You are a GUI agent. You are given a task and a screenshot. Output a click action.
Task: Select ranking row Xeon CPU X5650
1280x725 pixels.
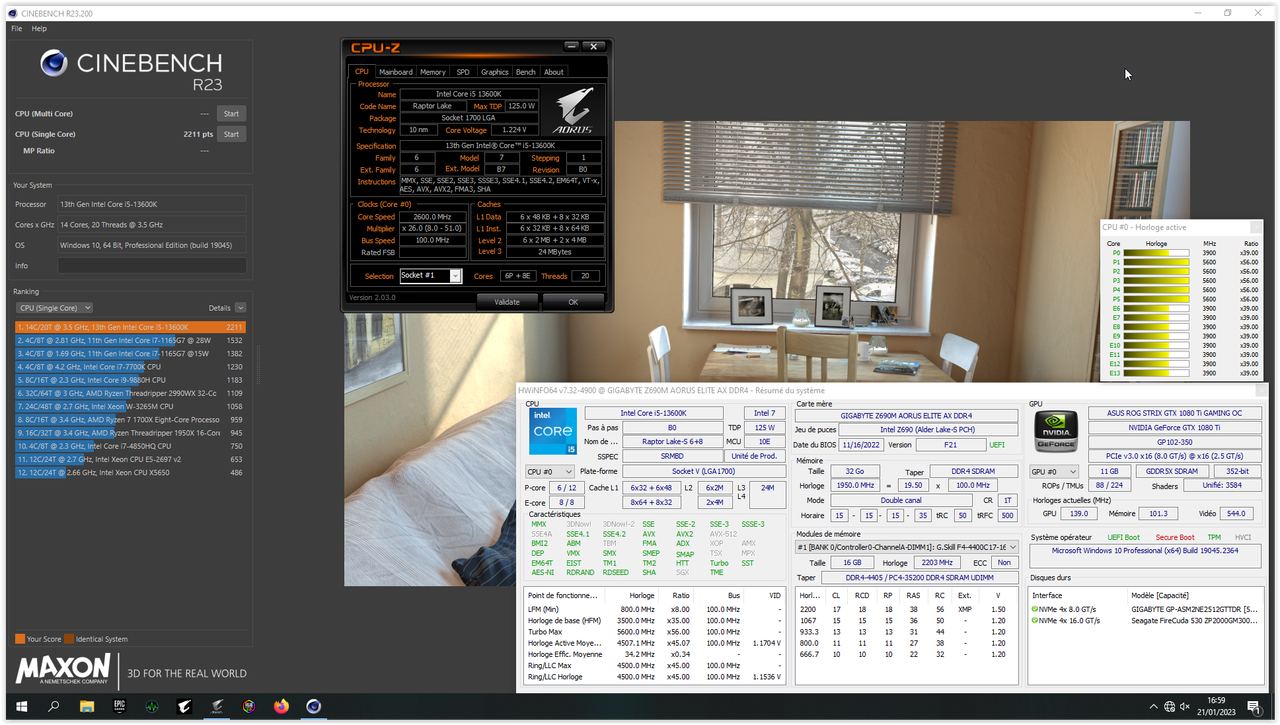(x=130, y=472)
